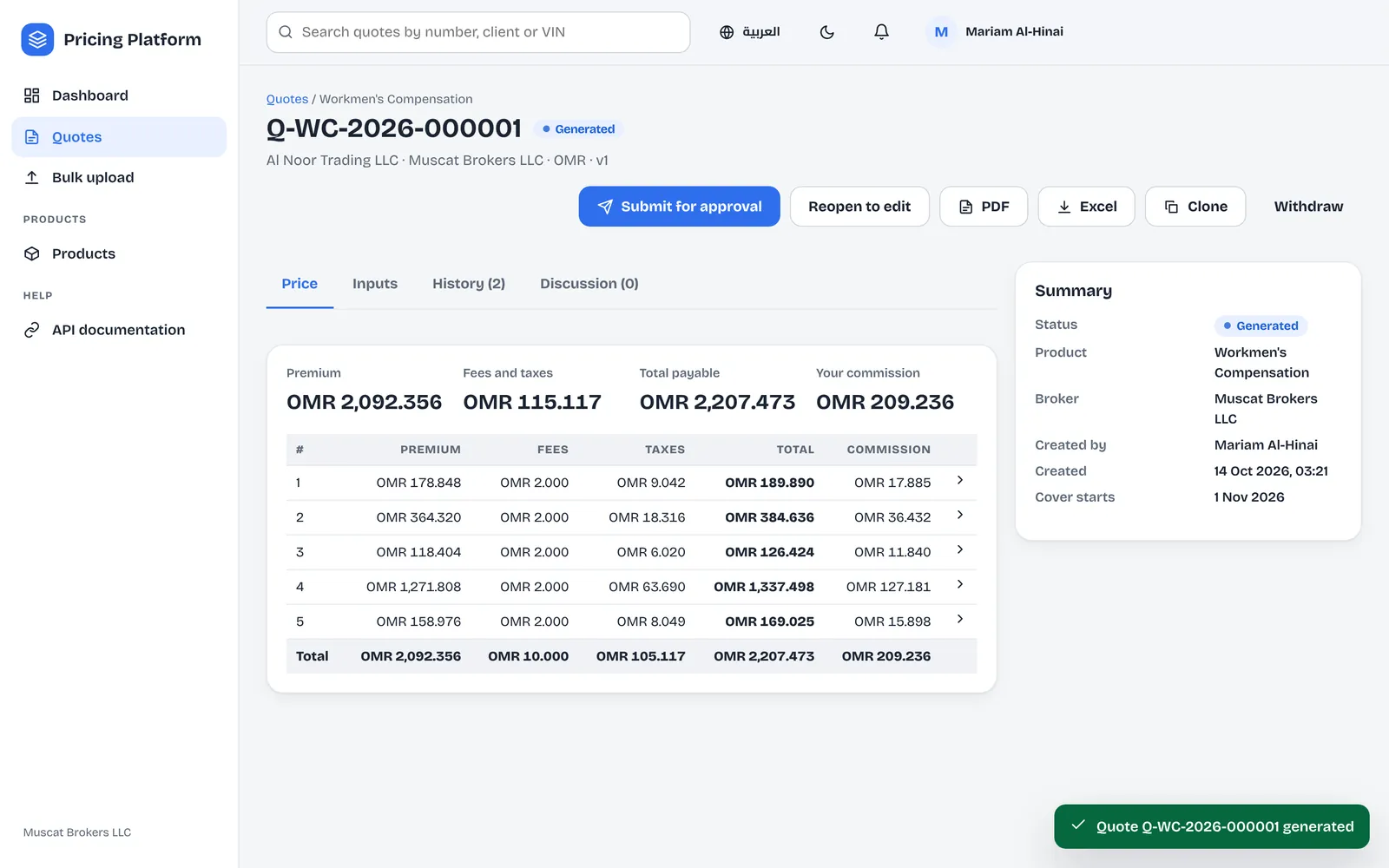
Task: Download quote as PDF
Action: click(984, 207)
